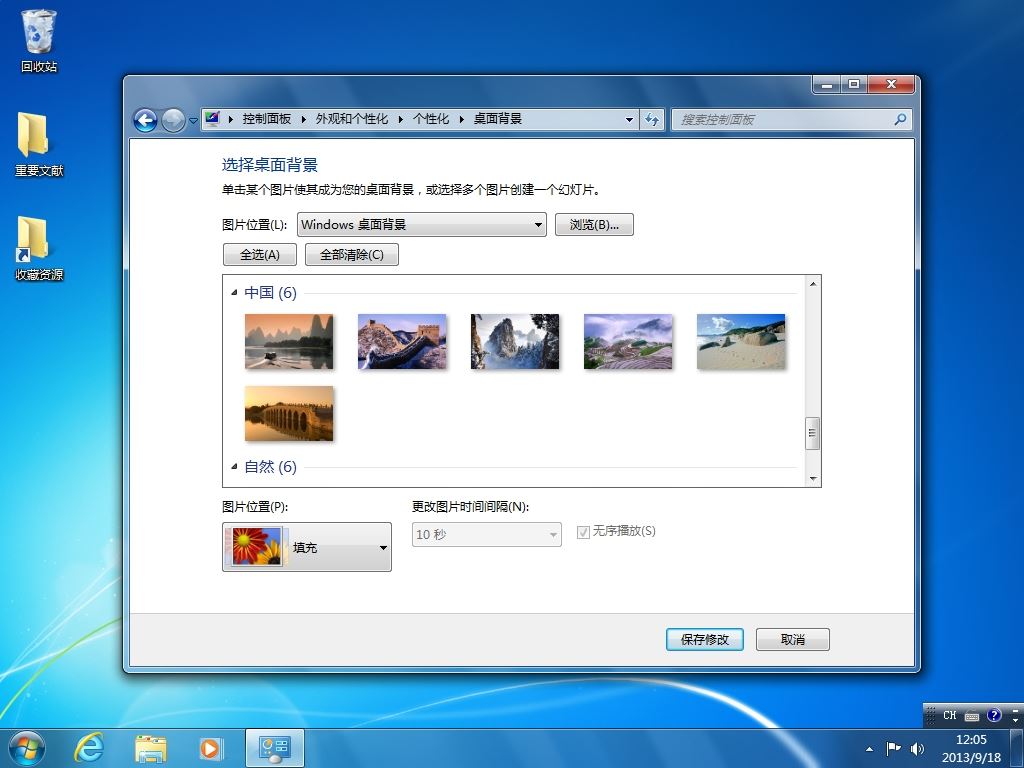1024x768 pixels.
Task: Minimize the control panel window
Action: (x=826, y=84)
